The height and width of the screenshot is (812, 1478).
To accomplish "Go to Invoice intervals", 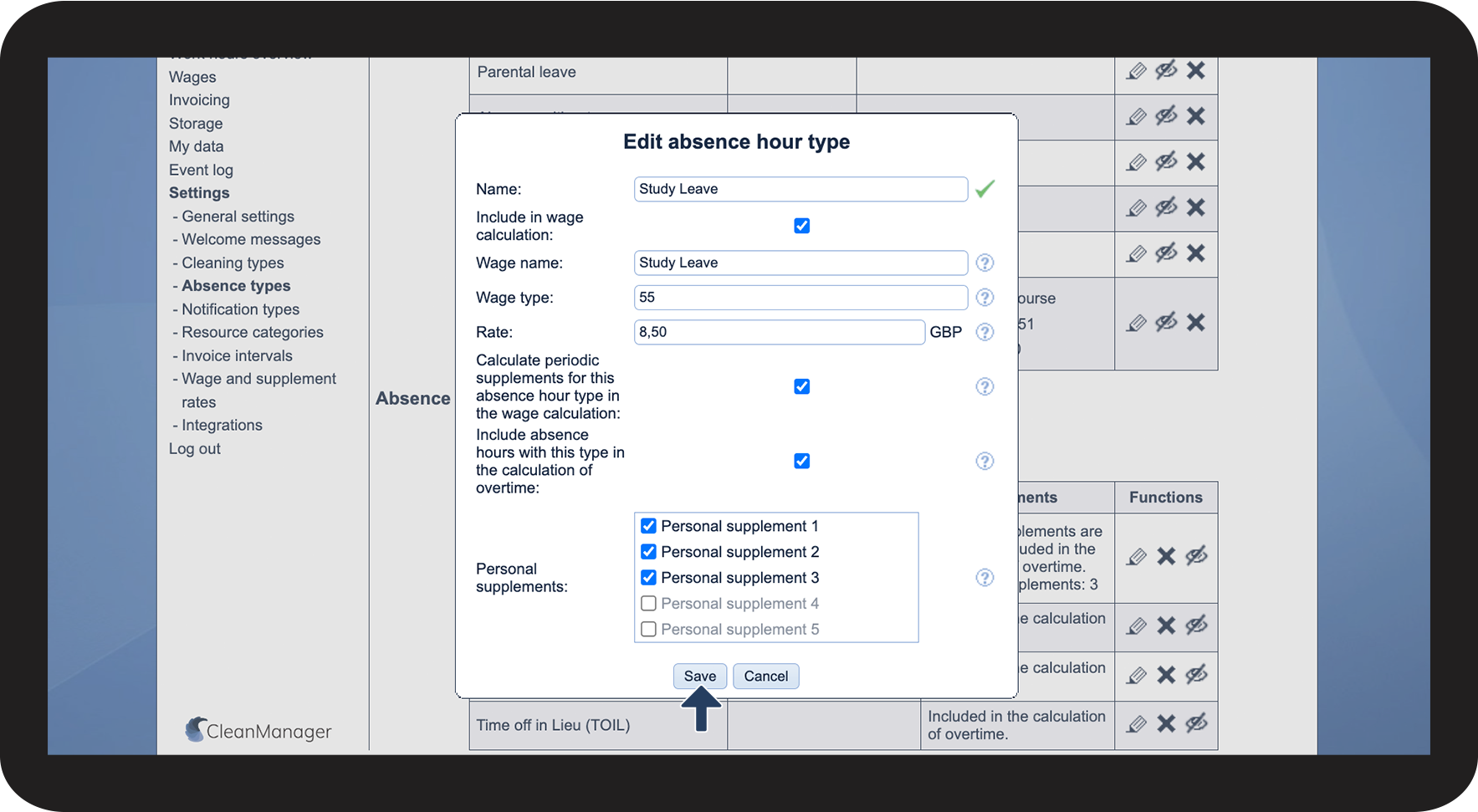I will (237, 355).
